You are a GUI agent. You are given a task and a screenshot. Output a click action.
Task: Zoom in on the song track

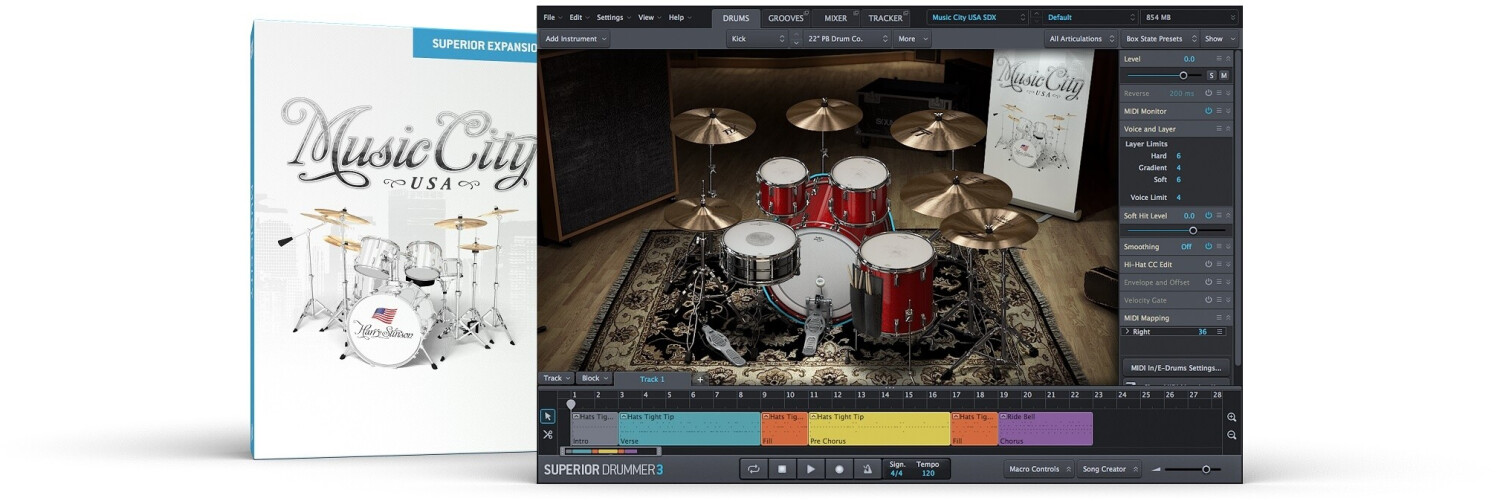point(1231,417)
